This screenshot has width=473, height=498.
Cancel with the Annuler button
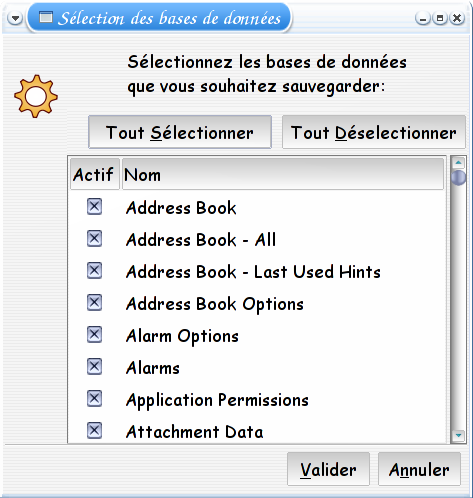[x=419, y=469]
